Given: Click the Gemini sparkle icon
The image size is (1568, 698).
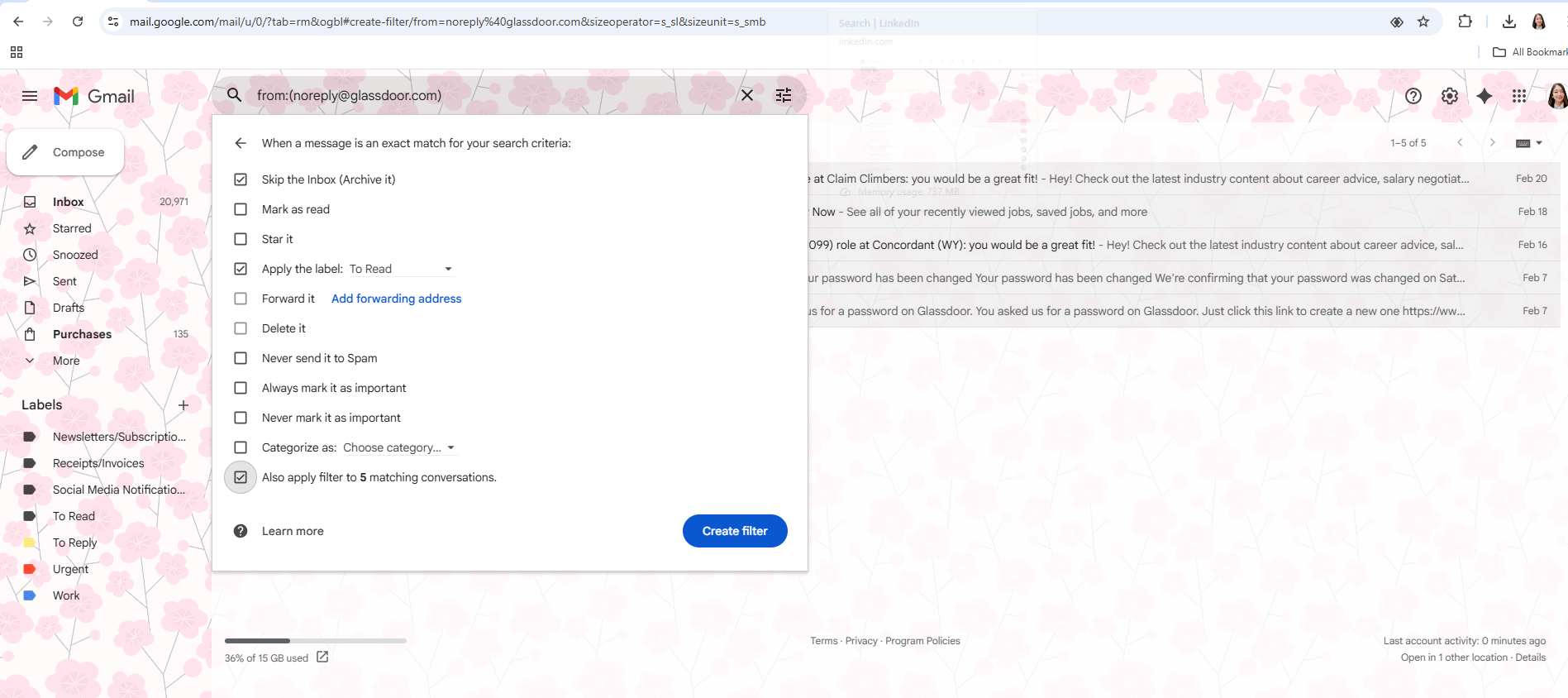Looking at the screenshot, I should [1485, 96].
